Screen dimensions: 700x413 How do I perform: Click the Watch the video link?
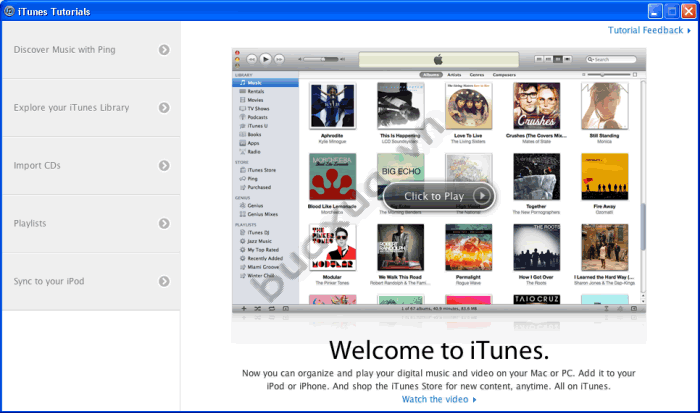pyautogui.click(x=439, y=399)
